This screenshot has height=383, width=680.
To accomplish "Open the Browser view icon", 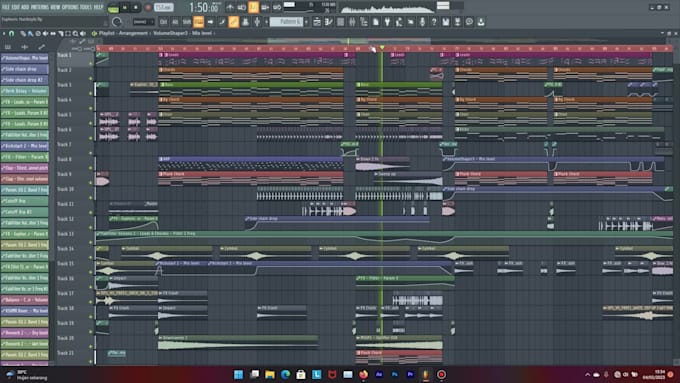I will pos(364,22).
